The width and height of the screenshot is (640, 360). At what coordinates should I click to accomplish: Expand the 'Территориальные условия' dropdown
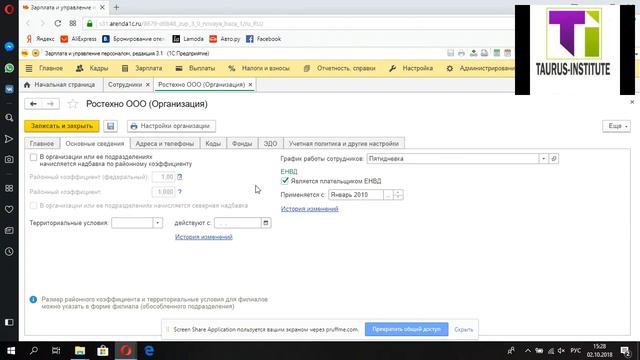158,223
